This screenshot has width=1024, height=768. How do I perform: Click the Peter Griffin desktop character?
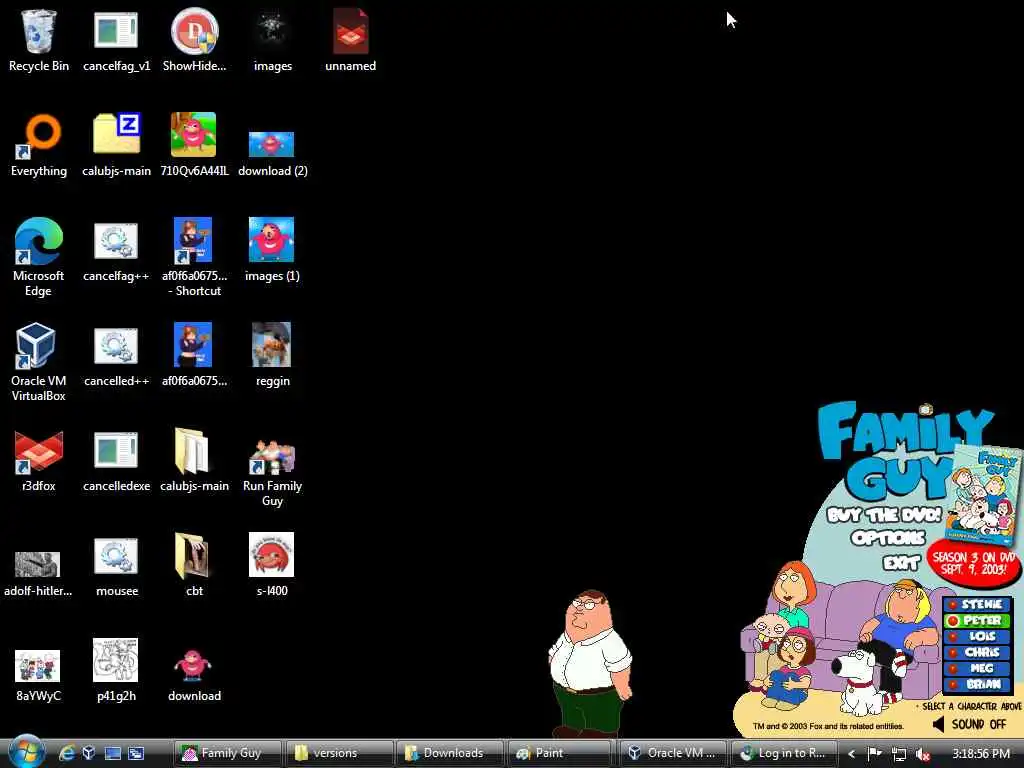[590, 662]
